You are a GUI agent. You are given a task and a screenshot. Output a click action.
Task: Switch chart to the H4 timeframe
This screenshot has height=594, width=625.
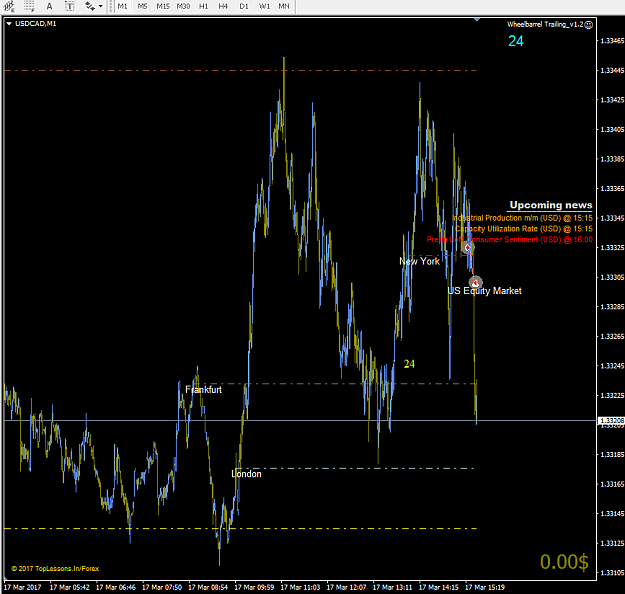[x=223, y=6]
